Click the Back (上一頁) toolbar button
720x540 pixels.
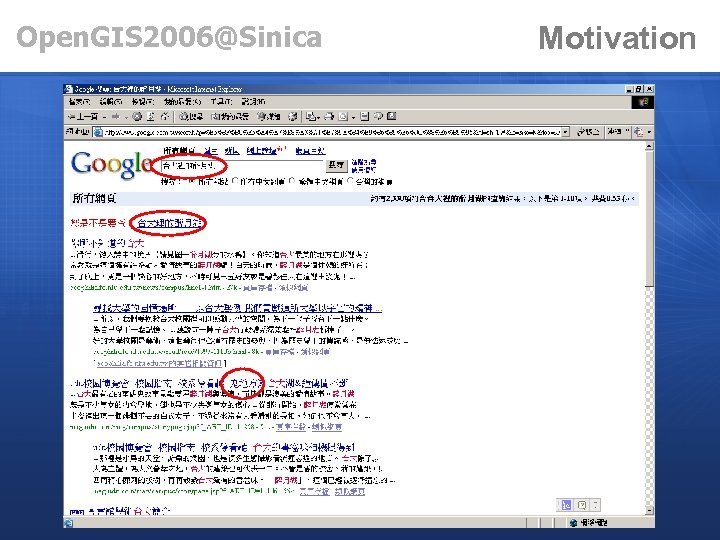(x=83, y=117)
